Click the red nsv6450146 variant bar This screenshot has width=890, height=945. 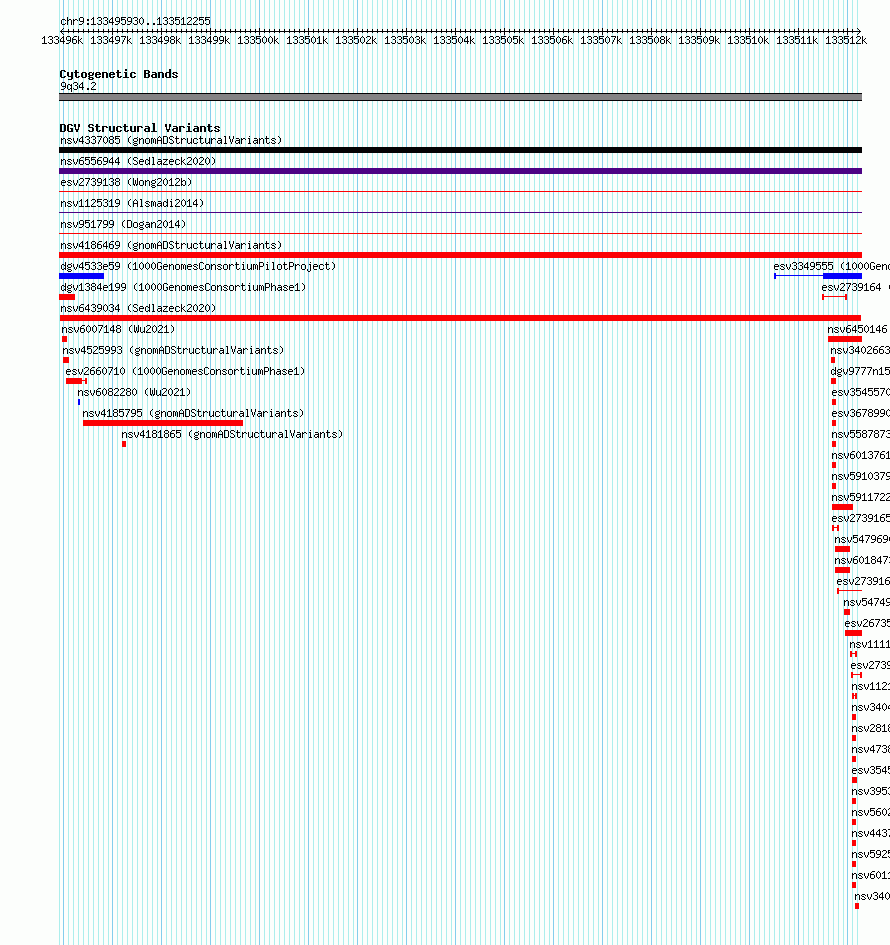[845, 339]
